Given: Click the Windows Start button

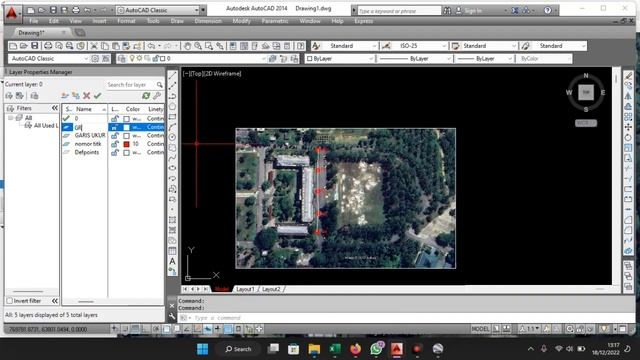Looking at the screenshot, I should [202, 349].
